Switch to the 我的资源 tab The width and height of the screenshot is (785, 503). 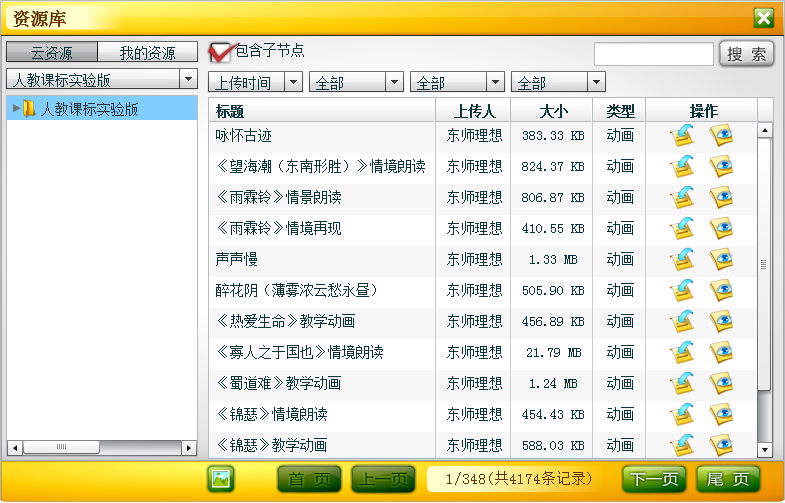point(147,53)
